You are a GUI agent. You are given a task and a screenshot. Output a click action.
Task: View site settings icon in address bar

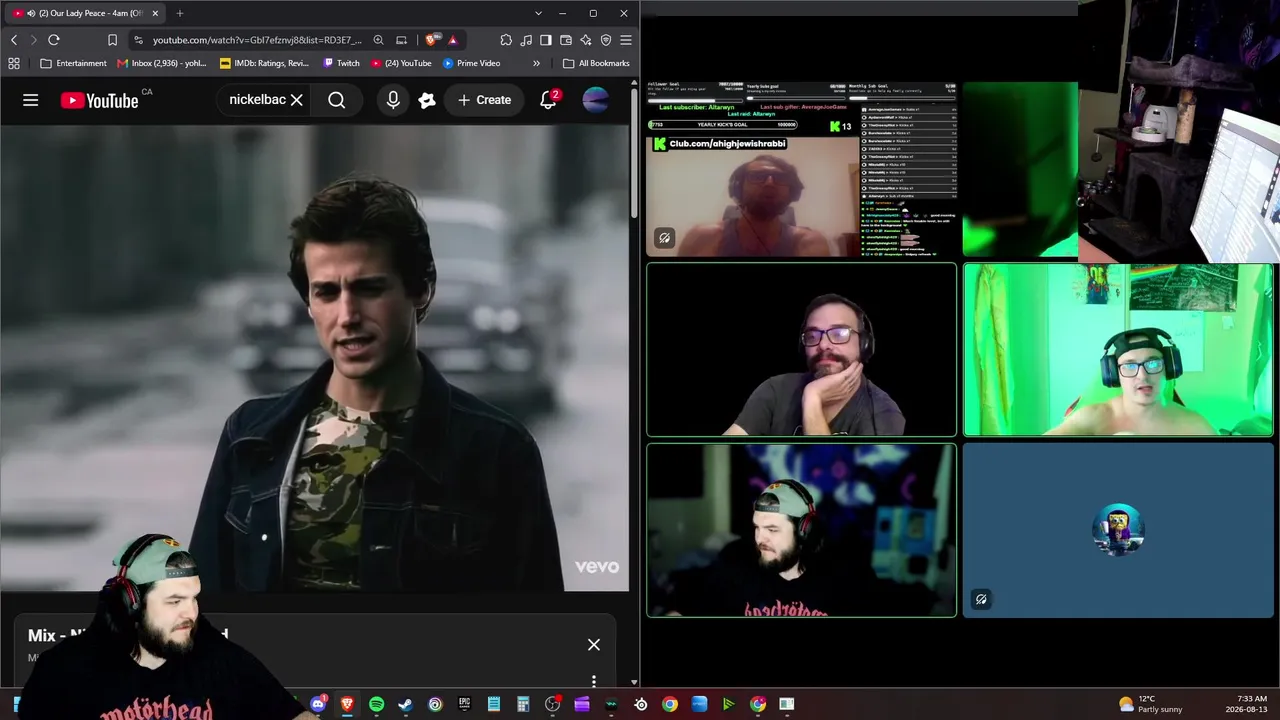(x=138, y=40)
